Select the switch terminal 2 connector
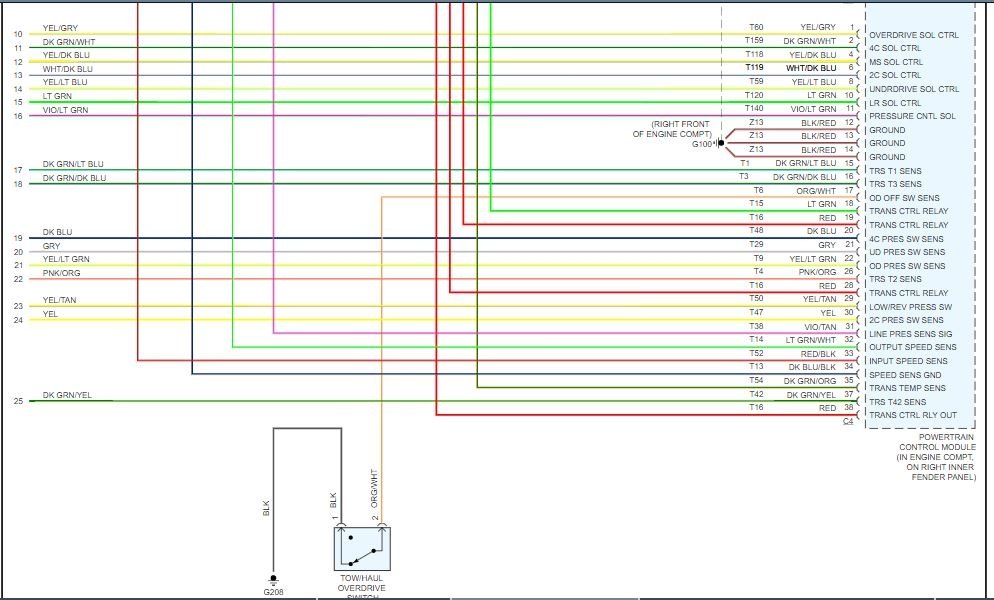This screenshot has height=600, width=994. [382, 526]
